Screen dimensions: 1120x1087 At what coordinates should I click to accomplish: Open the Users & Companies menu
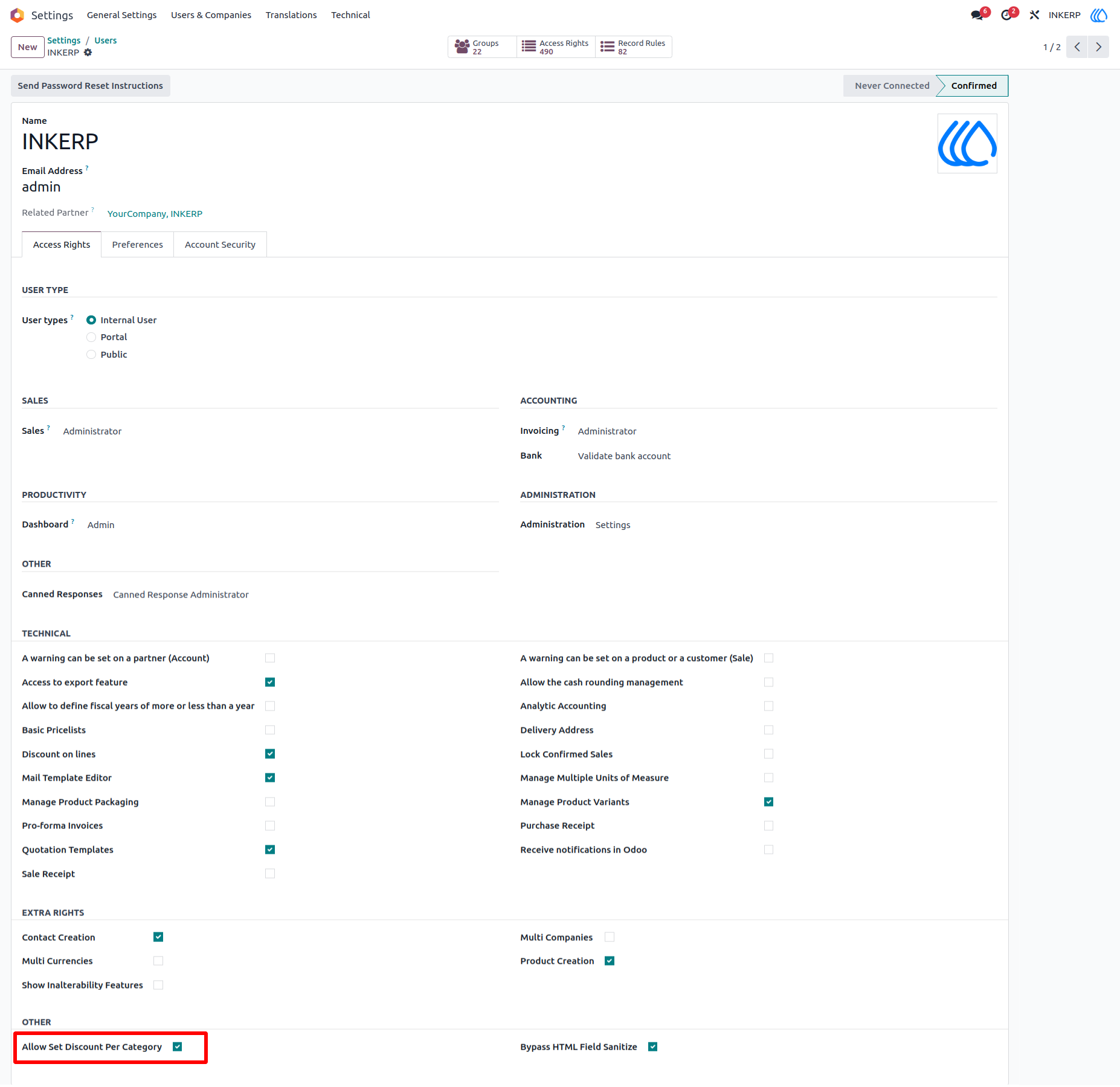coord(211,15)
